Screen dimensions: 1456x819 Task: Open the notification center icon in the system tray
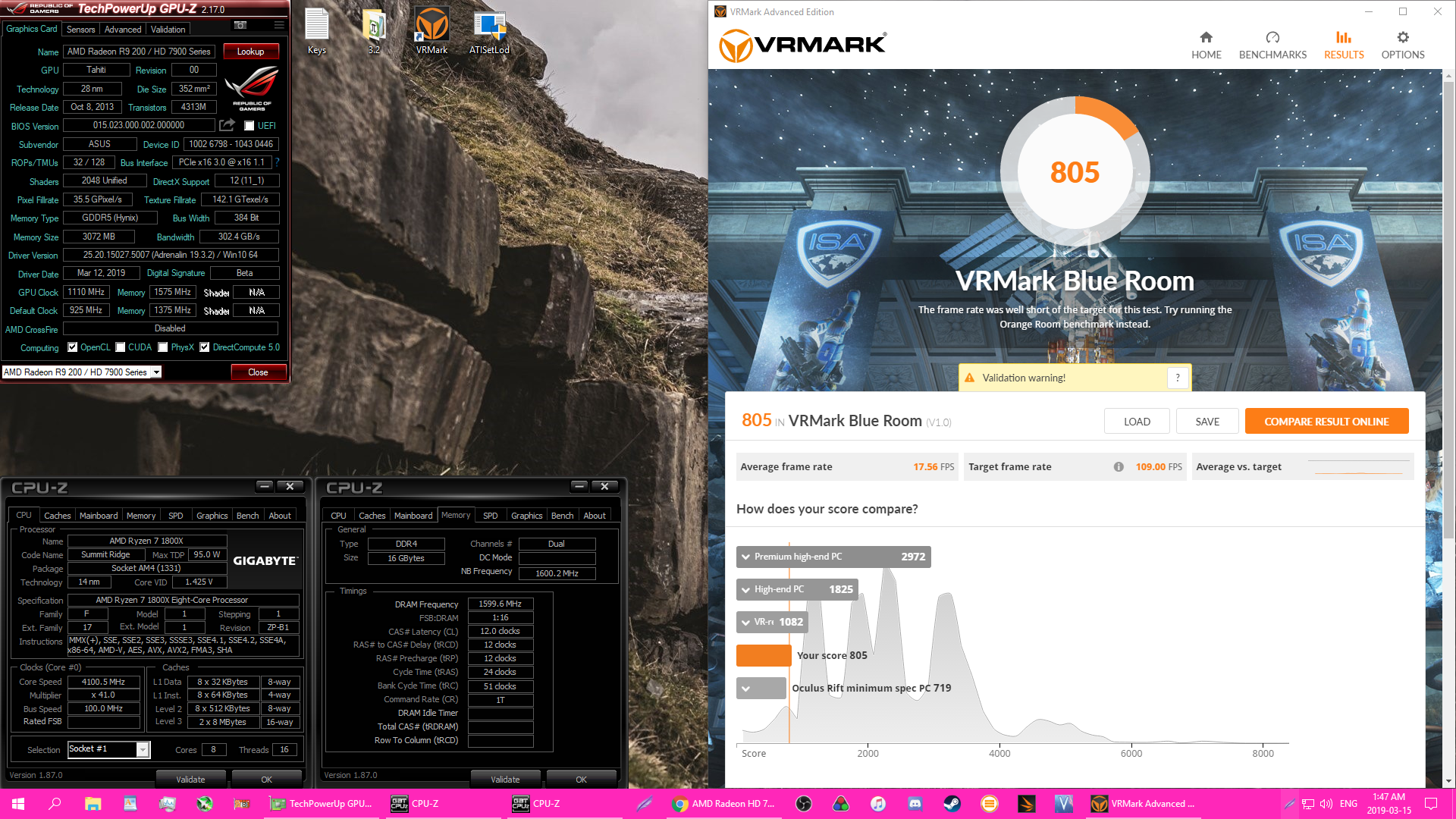point(1431,804)
